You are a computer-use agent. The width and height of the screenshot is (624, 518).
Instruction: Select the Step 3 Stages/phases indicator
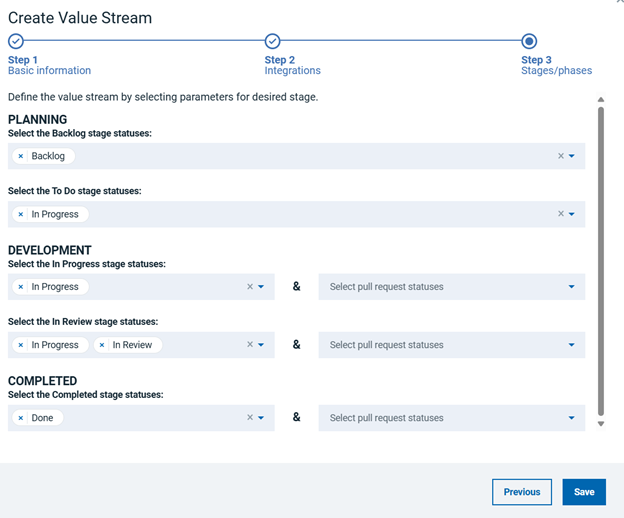[529, 41]
